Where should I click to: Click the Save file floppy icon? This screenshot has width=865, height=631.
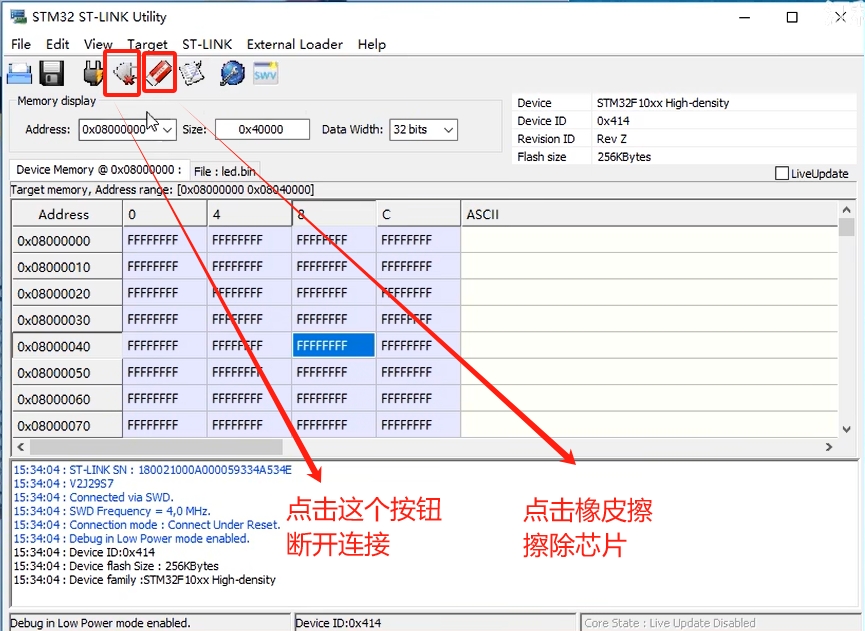(52, 73)
